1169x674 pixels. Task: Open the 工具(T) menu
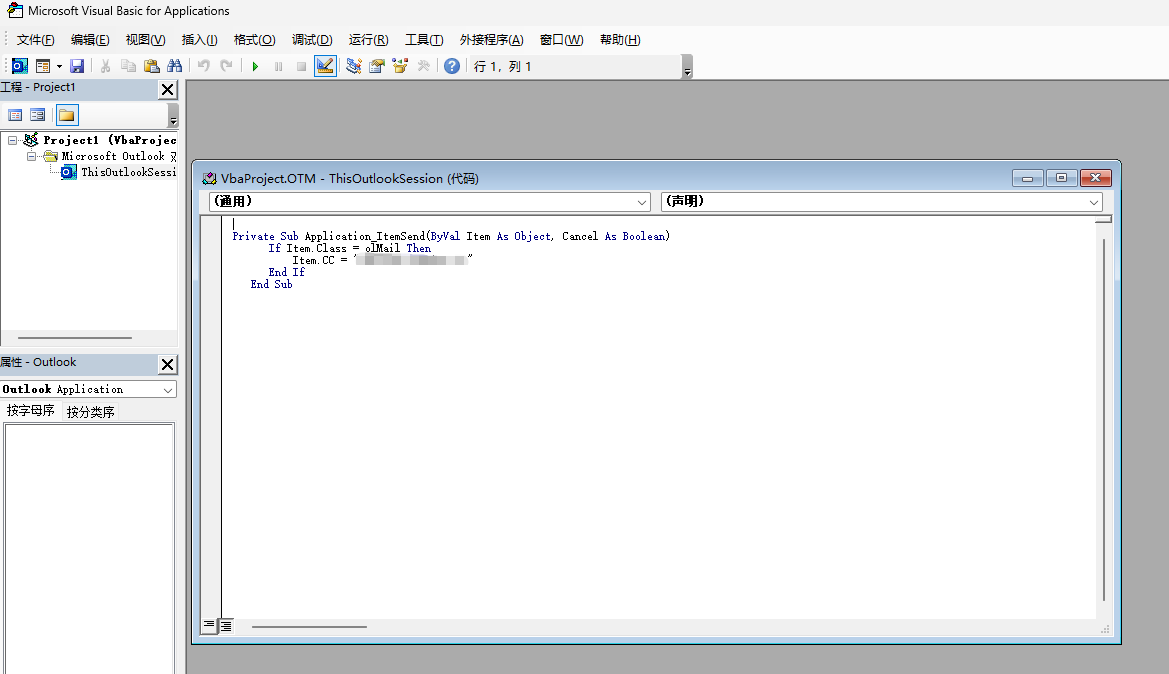pos(424,40)
